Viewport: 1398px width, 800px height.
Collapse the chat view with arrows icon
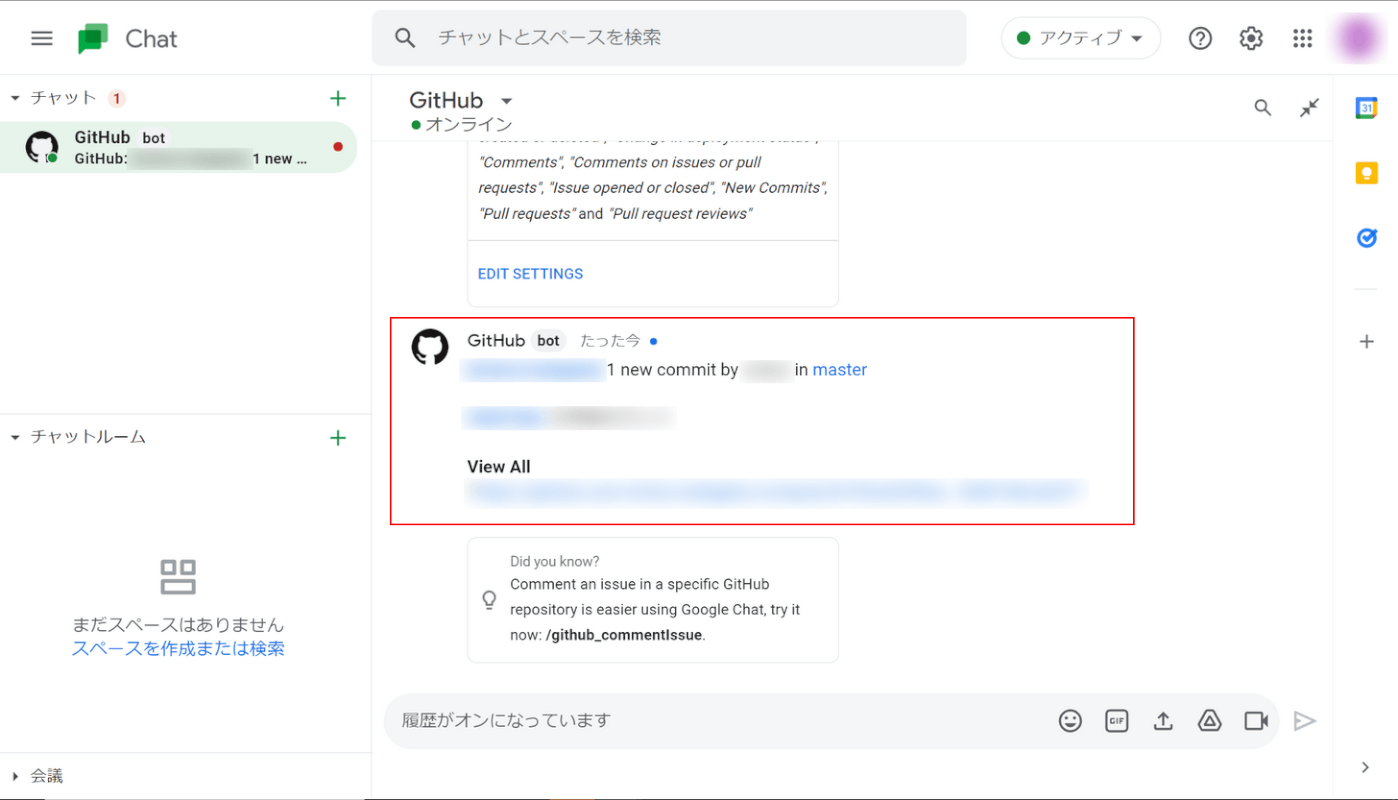click(1309, 108)
